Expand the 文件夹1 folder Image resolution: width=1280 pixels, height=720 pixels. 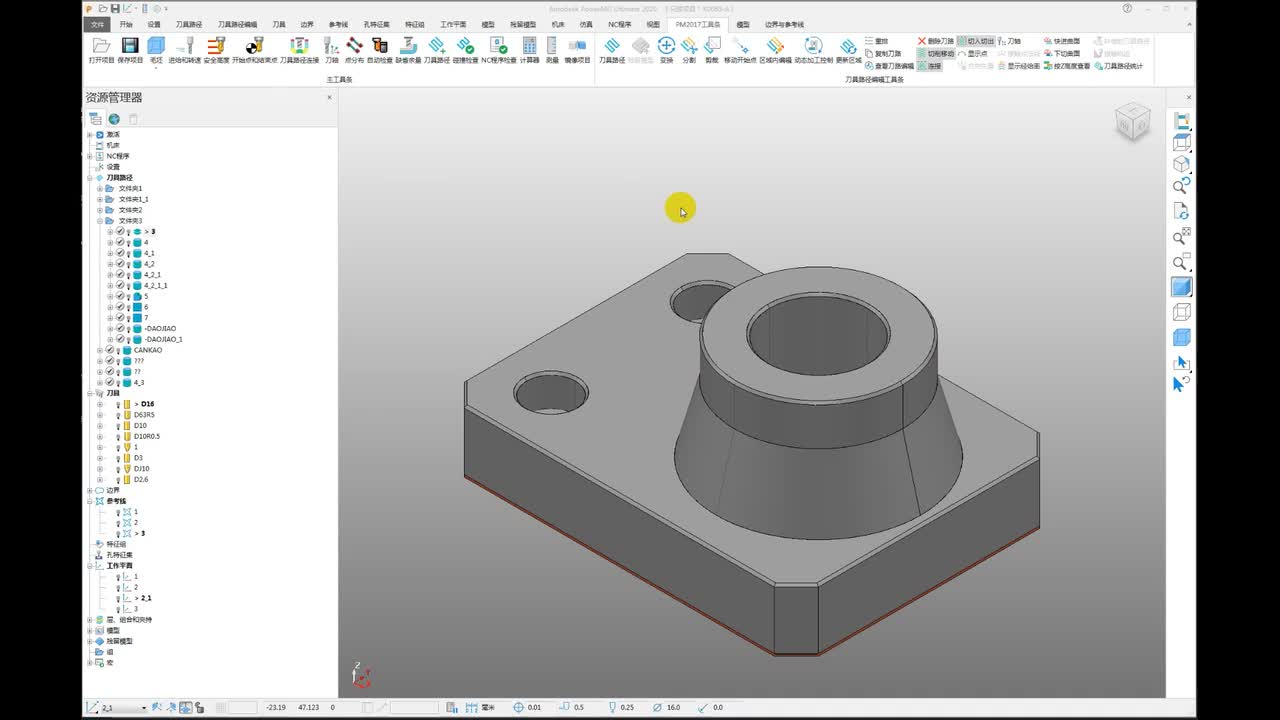pos(100,188)
